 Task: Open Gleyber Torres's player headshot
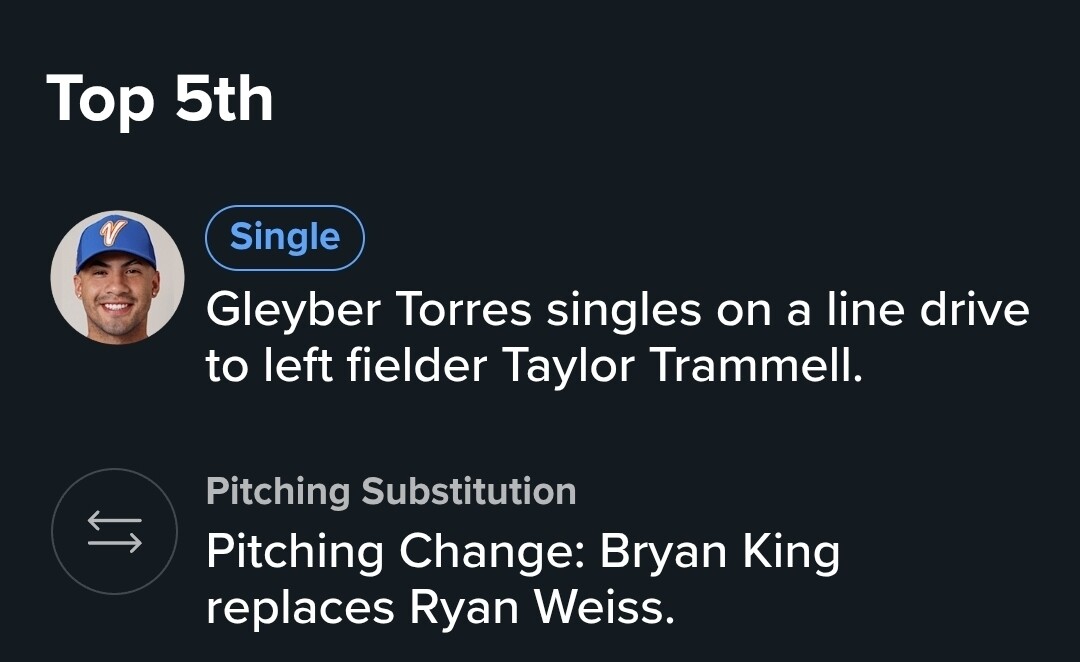117,278
